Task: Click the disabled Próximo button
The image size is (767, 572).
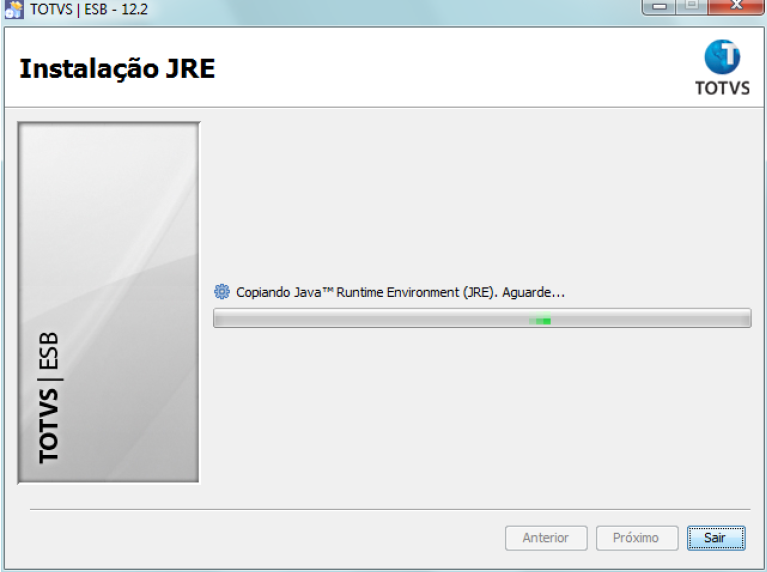Action: click(x=637, y=538)
